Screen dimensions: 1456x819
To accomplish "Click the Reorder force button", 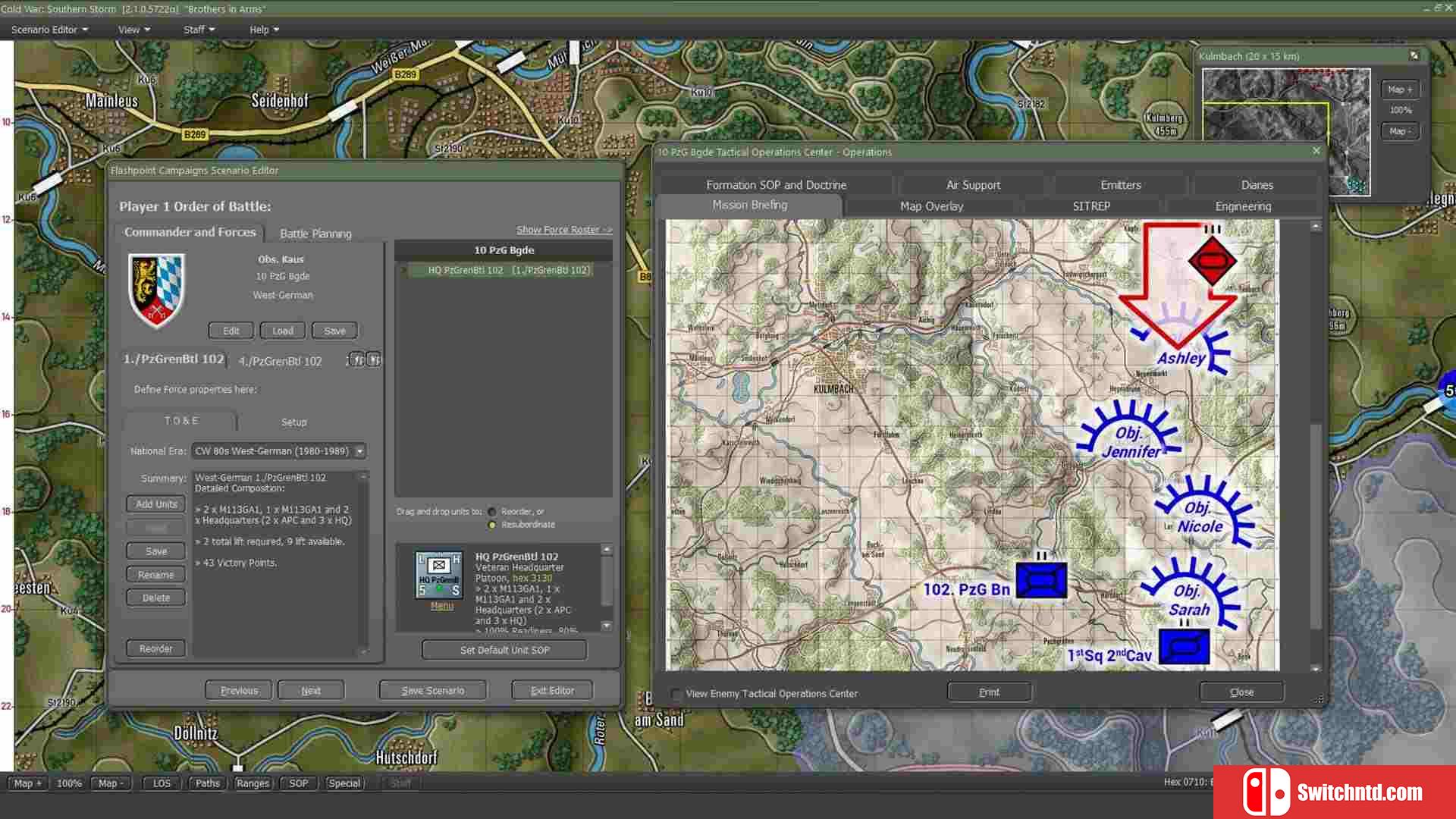I will coord(156,649).
